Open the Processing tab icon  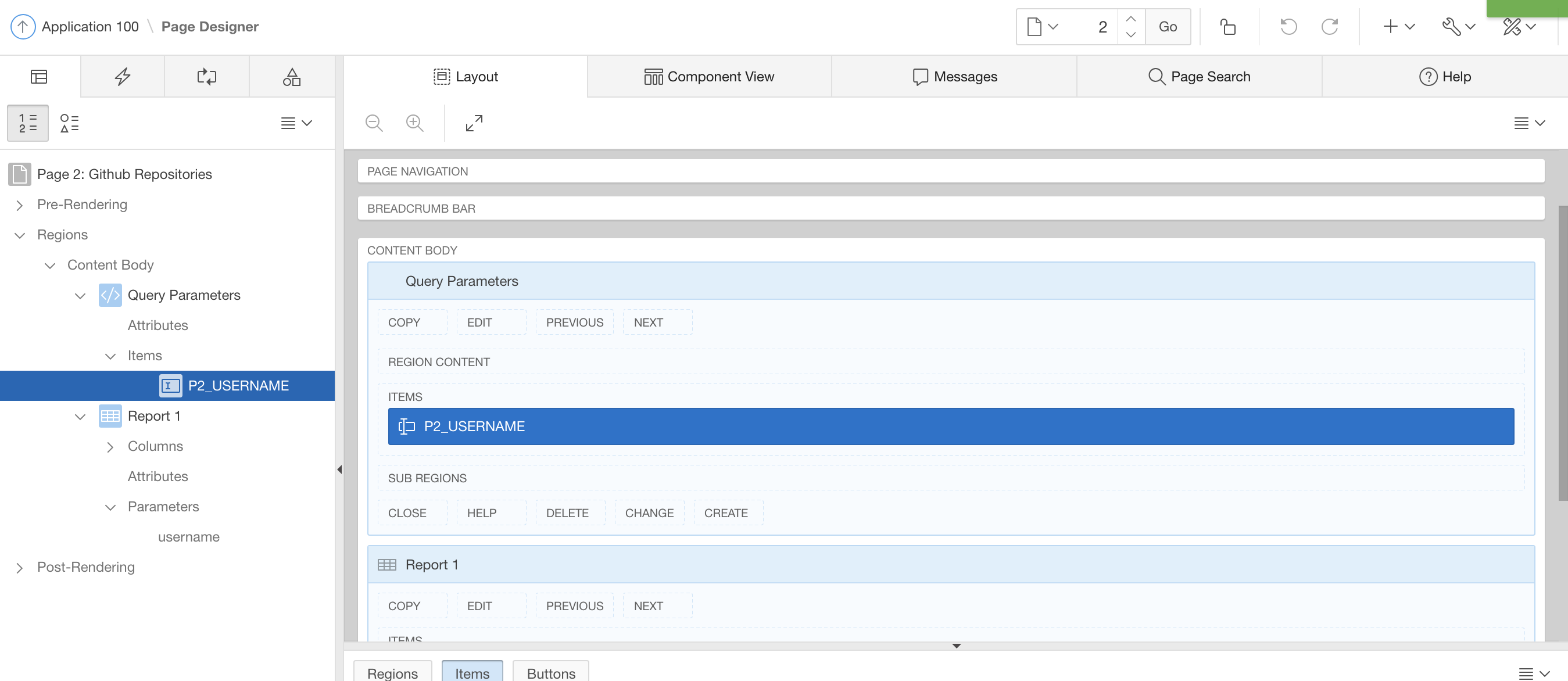[x=207, y=77]
